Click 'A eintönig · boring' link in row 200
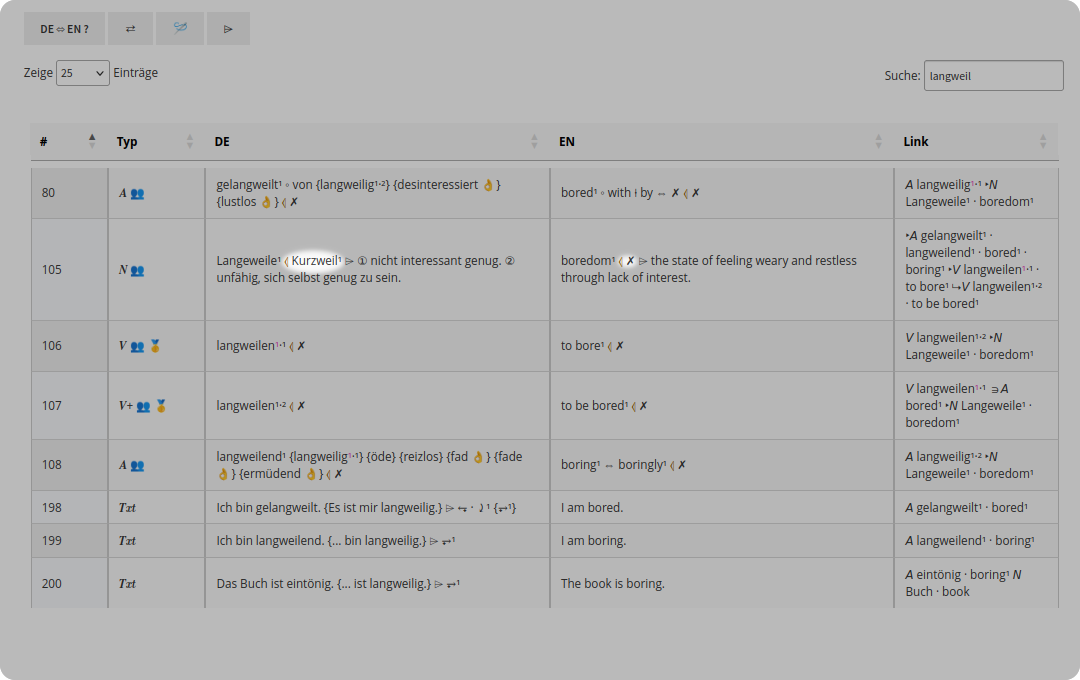The image size is (1080, 680). point(957,575)
